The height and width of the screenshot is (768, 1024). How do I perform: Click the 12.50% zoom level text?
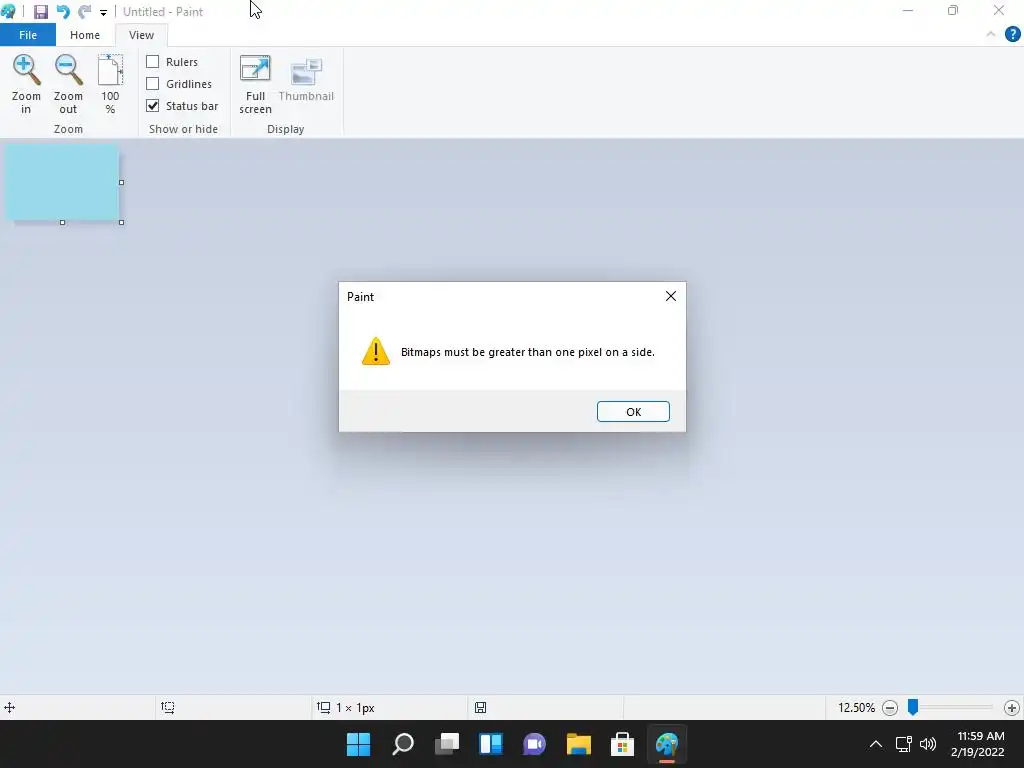[856, 707]
